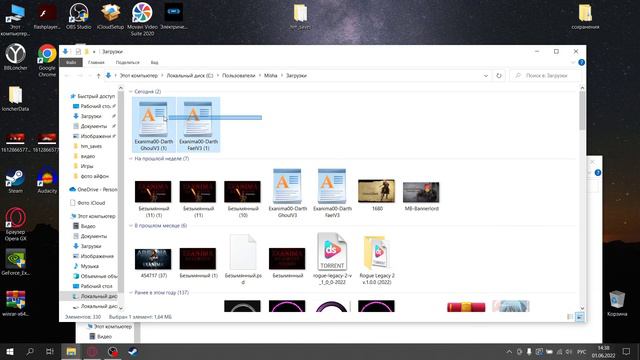The width and height of the screenshot is (640, 360).
Task: Select Пользователи in the breadcrumb
Action: (238, 76)
